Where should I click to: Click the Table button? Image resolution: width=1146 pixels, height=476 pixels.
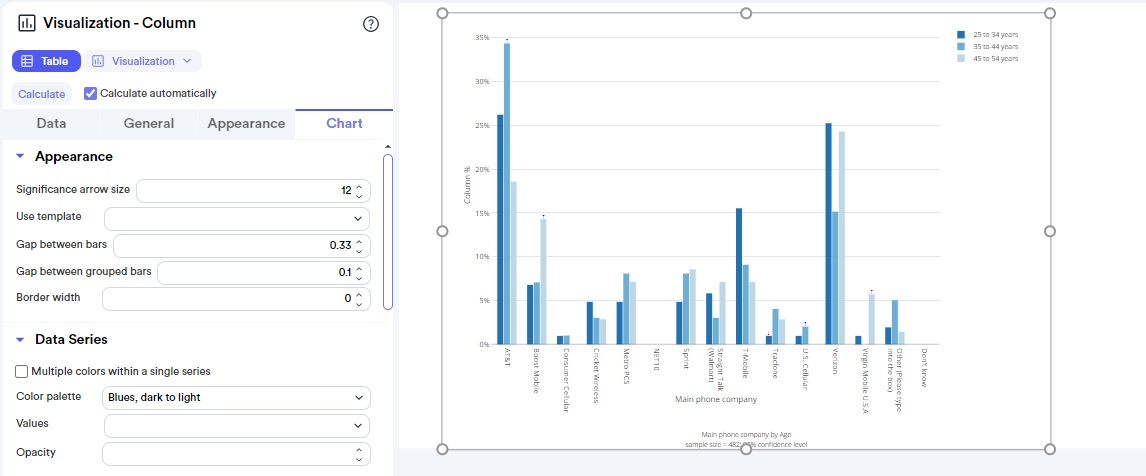click(46, 61)
